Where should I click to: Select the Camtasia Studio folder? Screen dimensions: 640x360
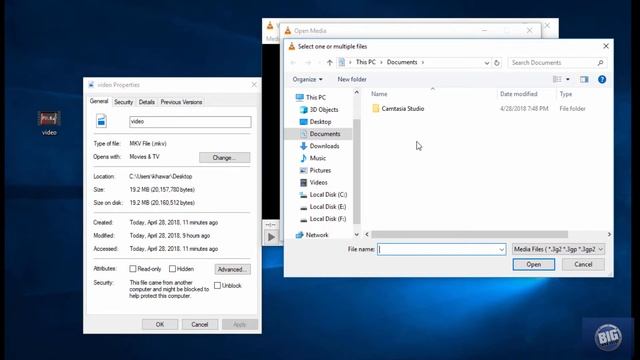pyautogui.click(x=398, y=109)
